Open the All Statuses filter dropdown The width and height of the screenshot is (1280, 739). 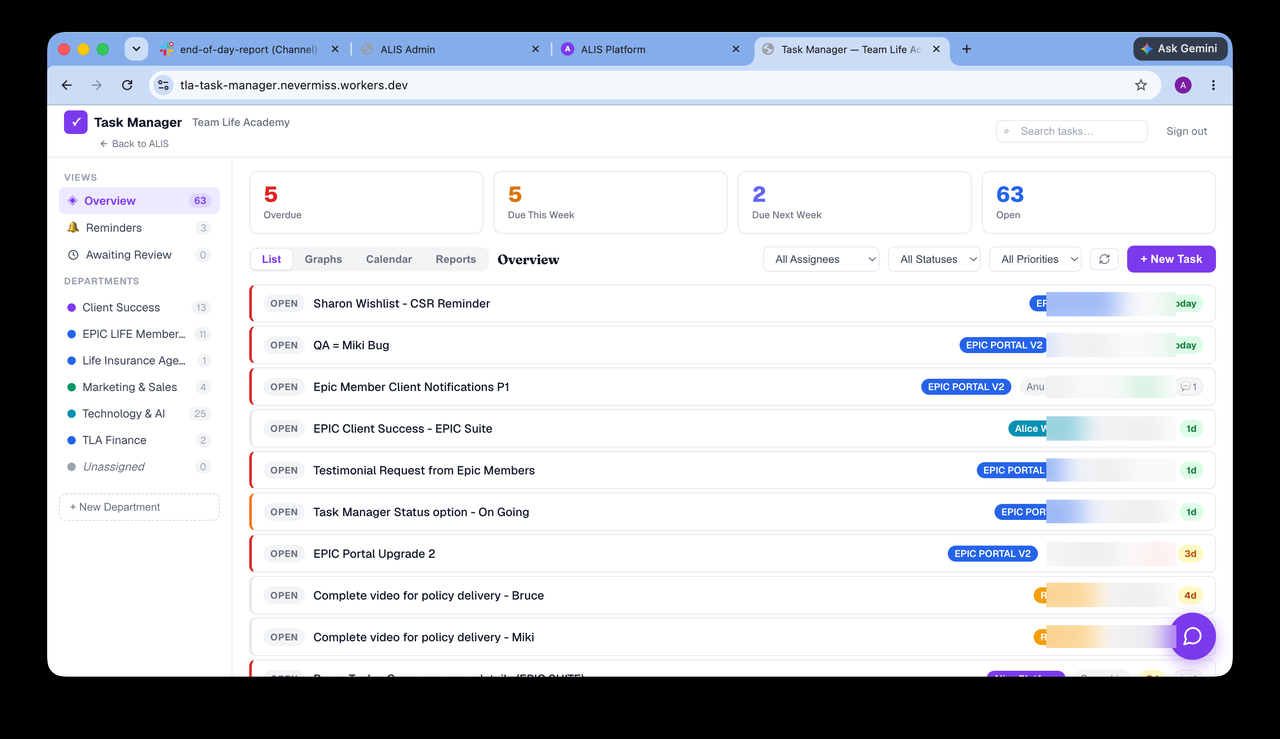point(935,259)
